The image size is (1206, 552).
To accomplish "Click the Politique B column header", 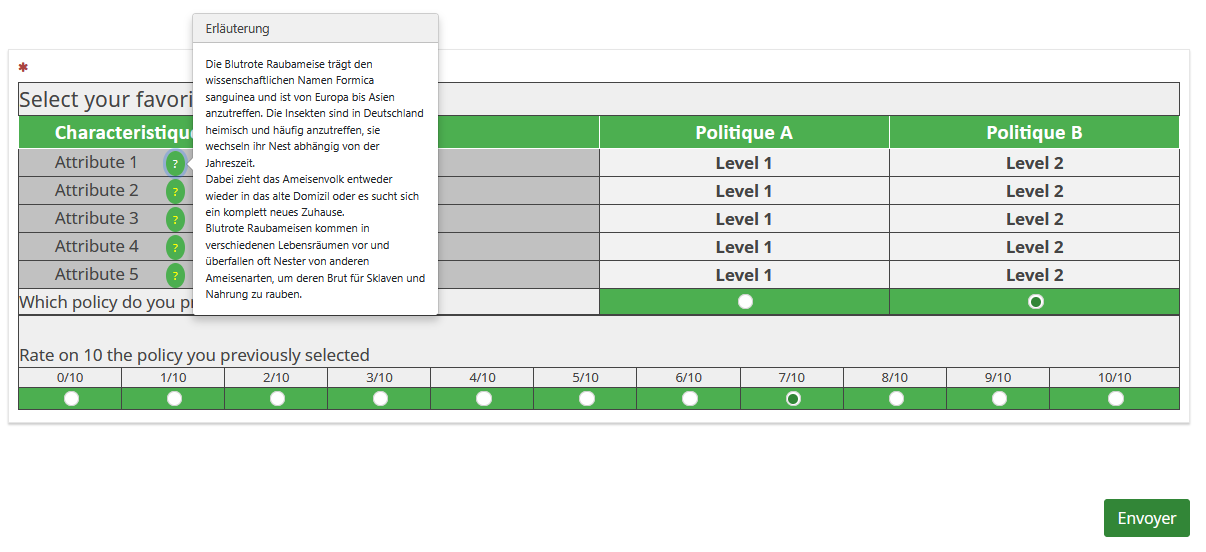I will pos(1034,133).
